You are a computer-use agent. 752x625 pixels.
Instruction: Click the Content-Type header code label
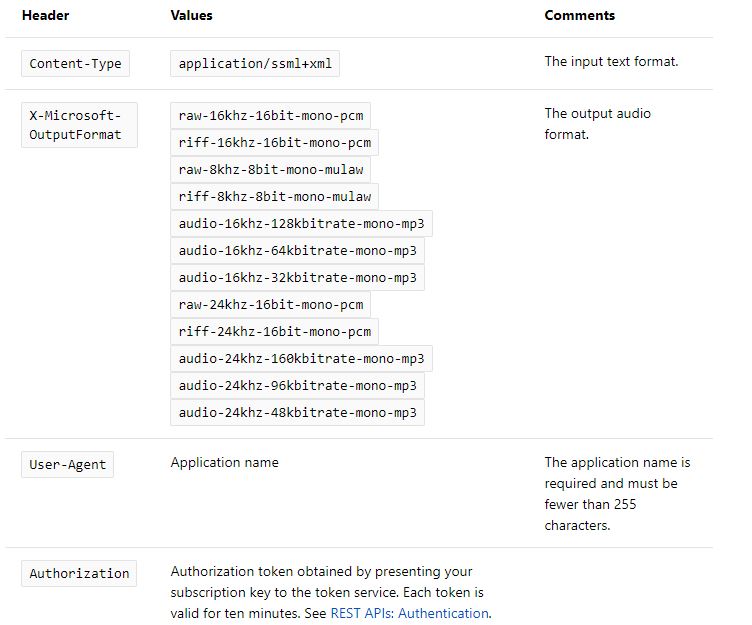(x=75, y=64)
